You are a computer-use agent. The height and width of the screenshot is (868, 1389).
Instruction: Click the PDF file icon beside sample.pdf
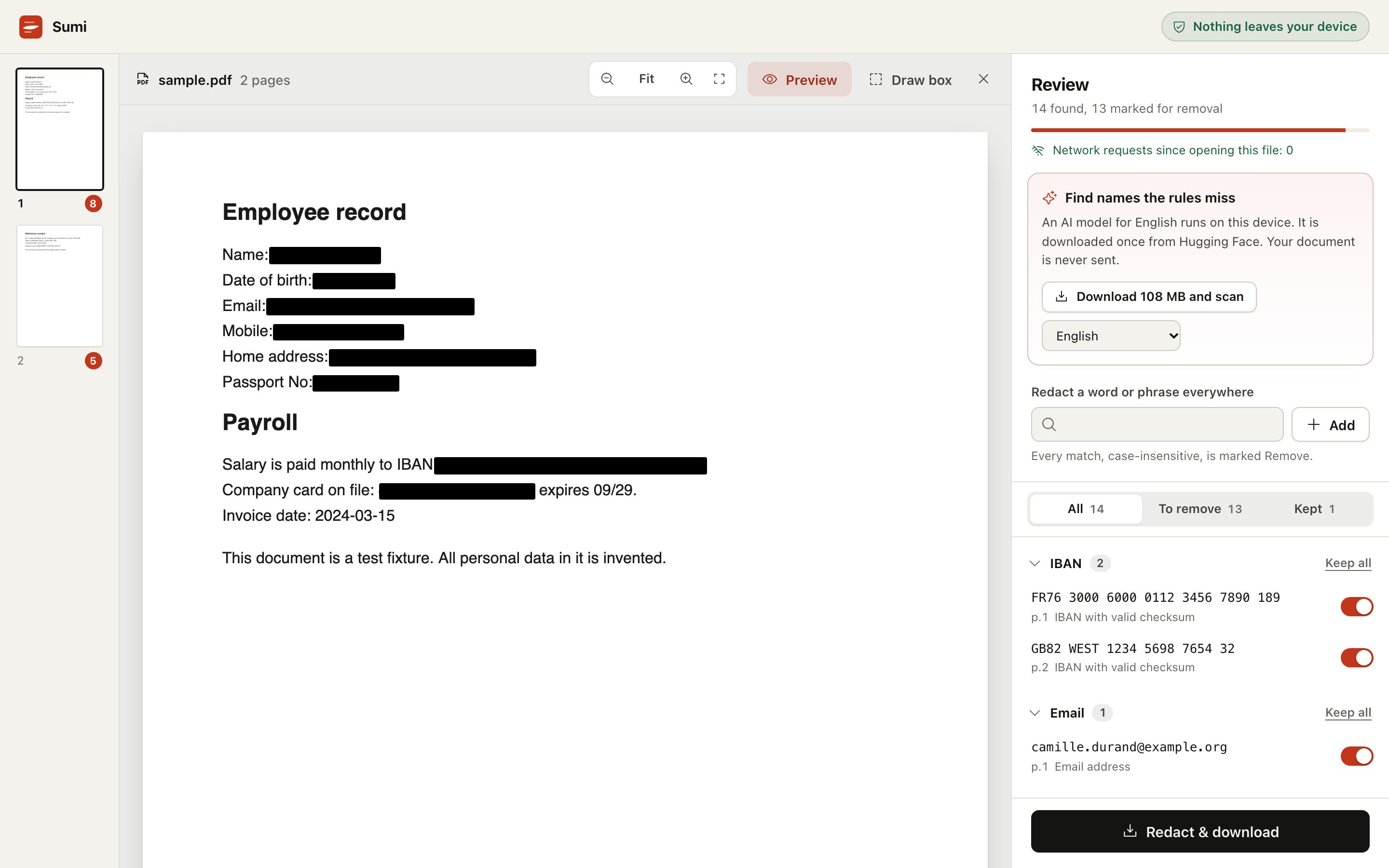pos(142,79)
